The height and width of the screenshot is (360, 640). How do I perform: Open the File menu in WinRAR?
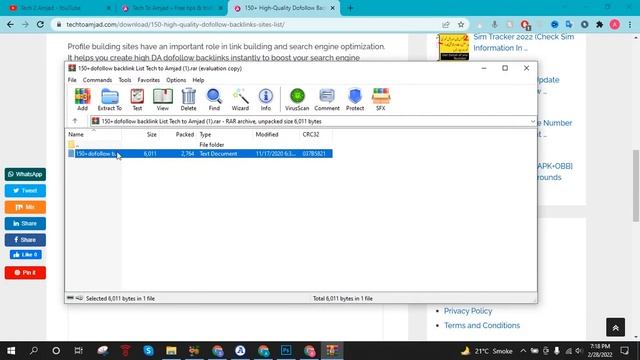pos(72,80)
